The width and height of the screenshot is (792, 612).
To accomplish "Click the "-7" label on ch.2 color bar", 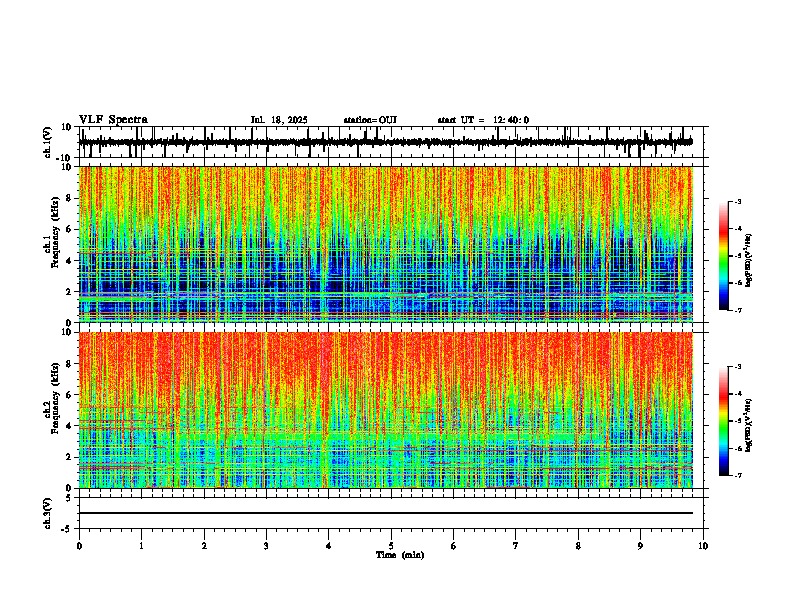I will pos(737,475).
